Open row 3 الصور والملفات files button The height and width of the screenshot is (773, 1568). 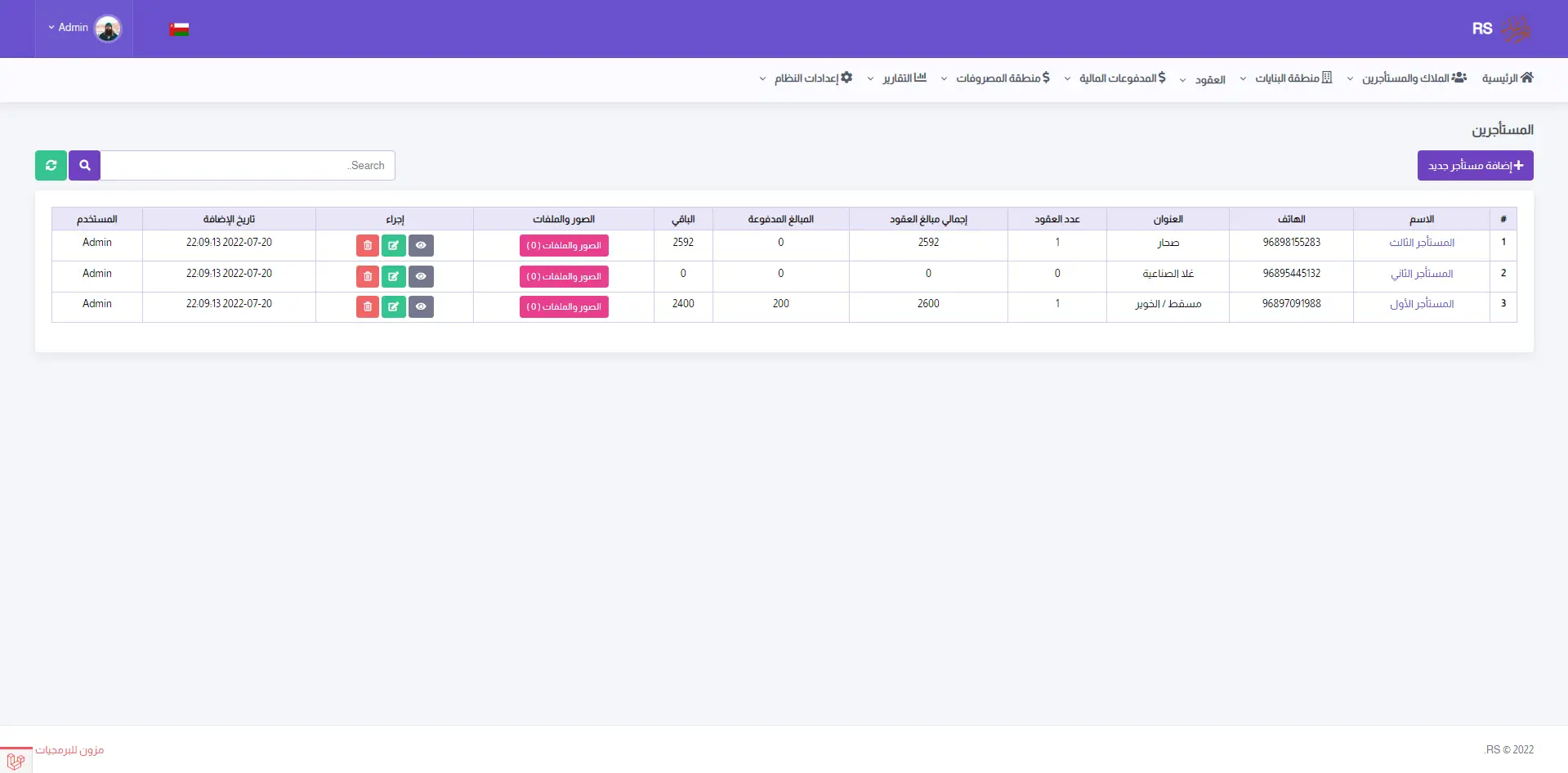click(564, 306)
